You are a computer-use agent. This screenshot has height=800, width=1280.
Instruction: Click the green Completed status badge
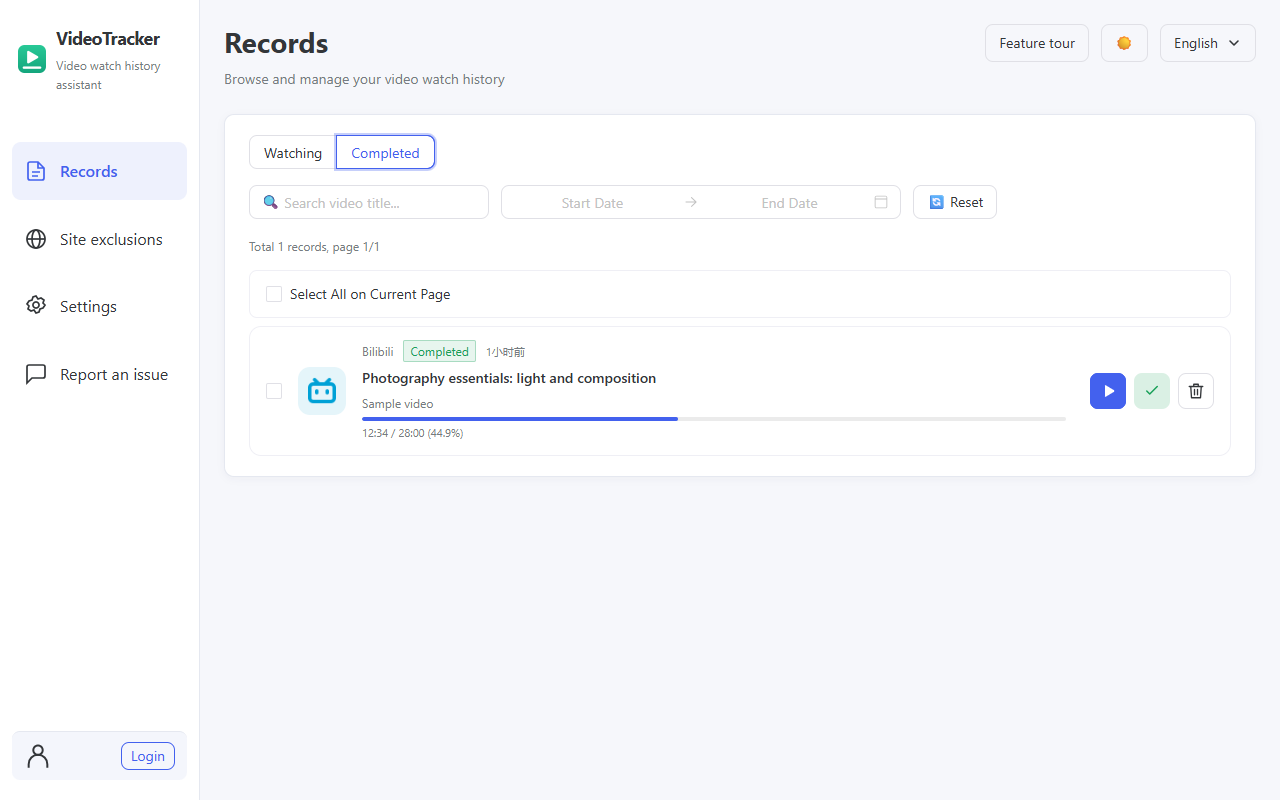click(439, 352)
